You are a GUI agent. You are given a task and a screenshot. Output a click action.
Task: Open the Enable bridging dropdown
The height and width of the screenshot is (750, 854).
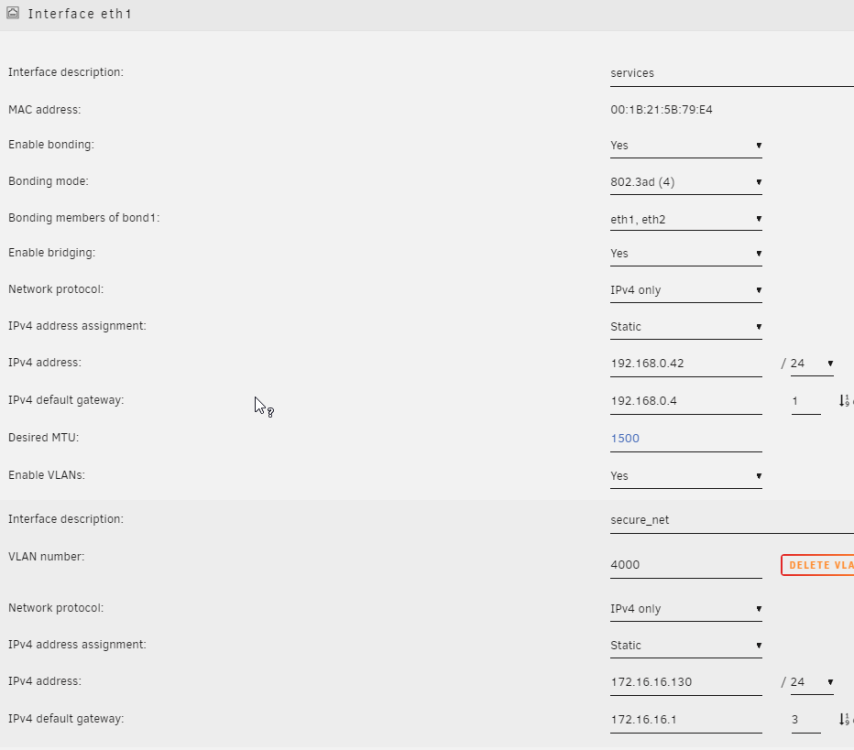tap(686, 253)
